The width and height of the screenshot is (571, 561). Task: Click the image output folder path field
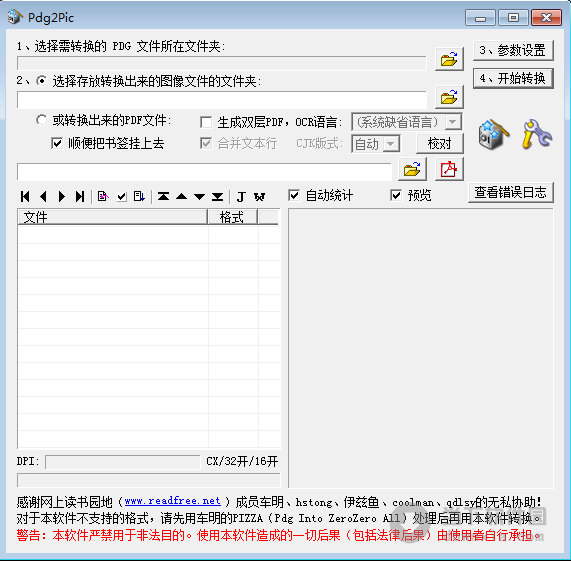pos(221,100)
